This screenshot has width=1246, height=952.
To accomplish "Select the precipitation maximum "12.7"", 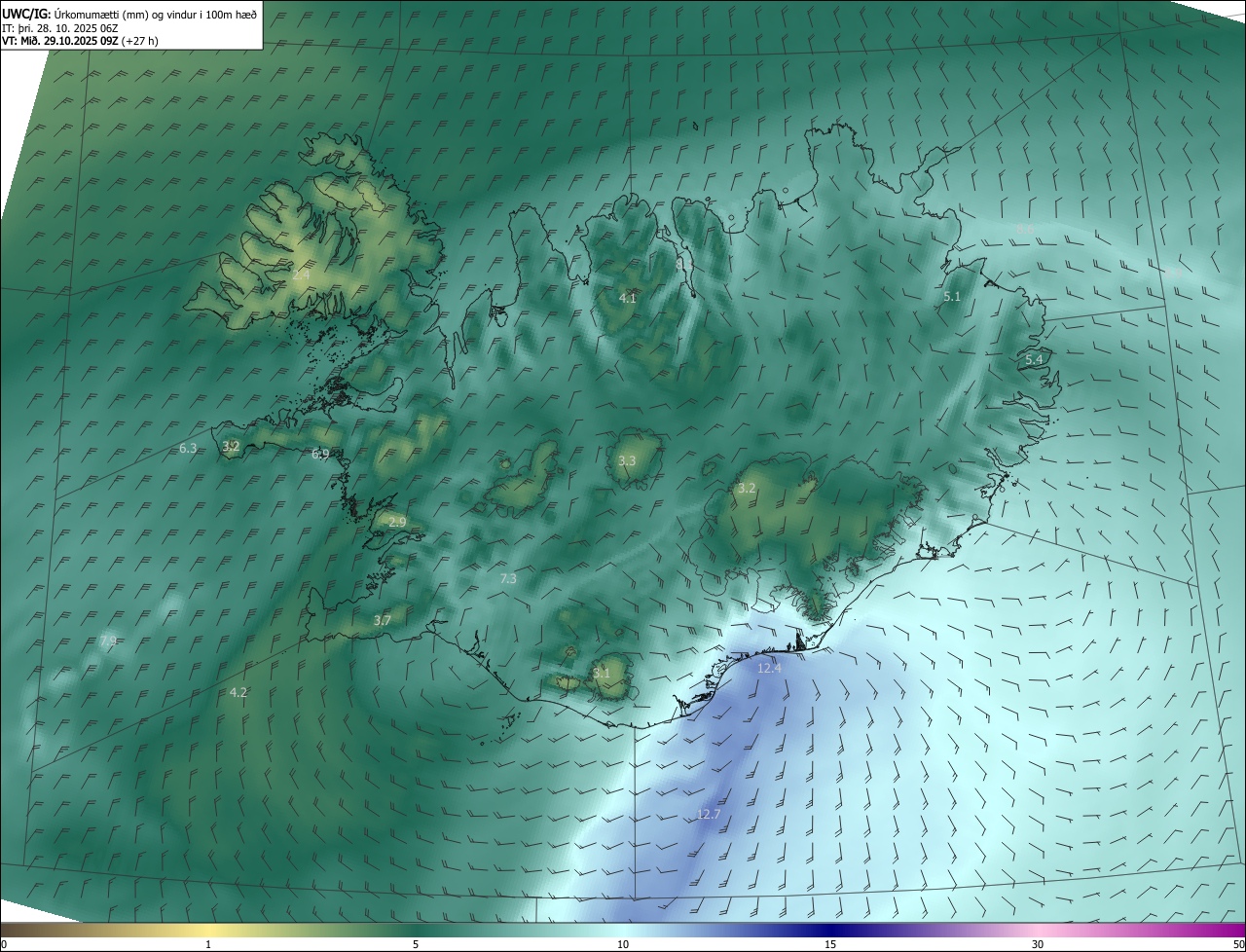I will click(709, 814).
